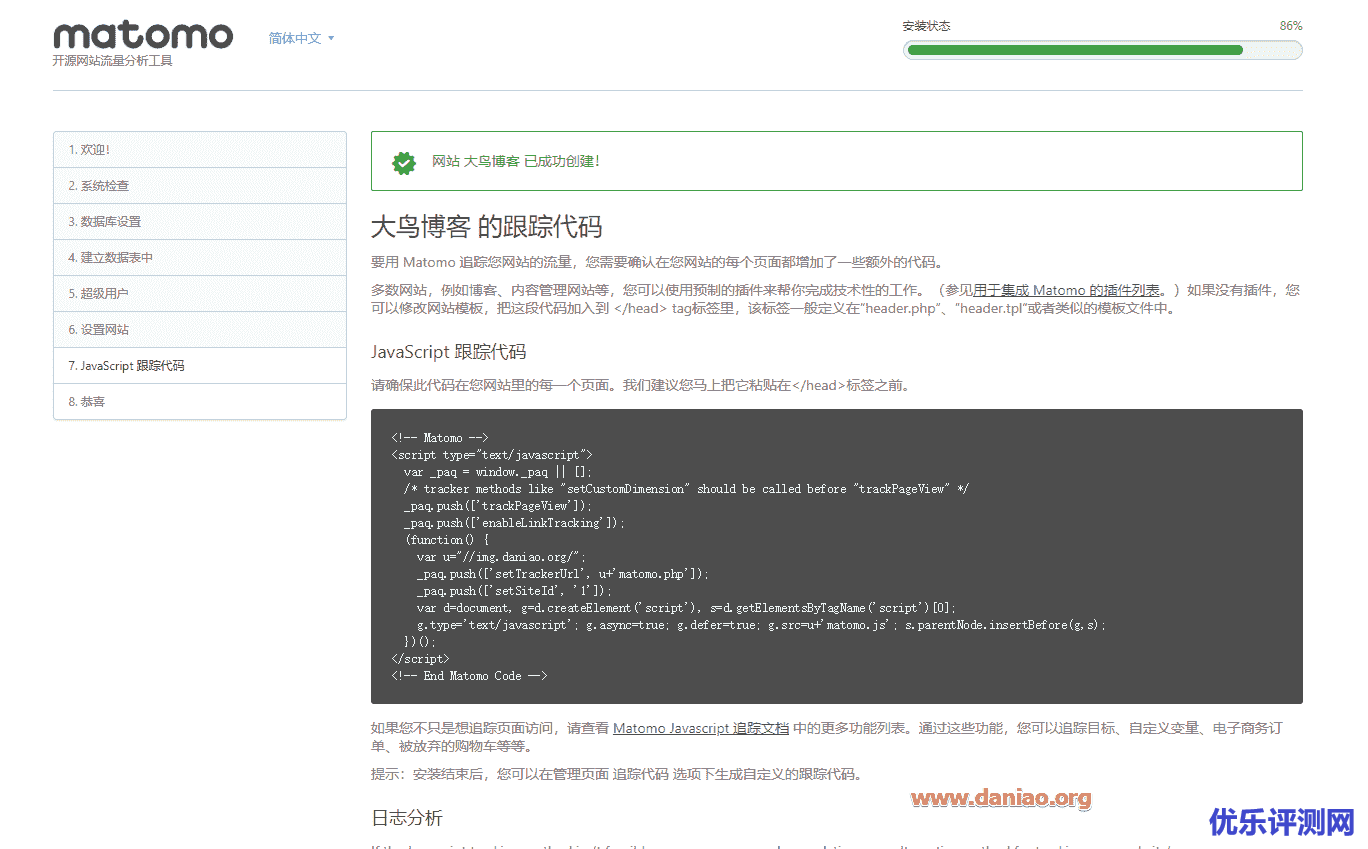Click the green success checkmark badge
This screenshot has width=1368, height=849.
pos(404,162)
